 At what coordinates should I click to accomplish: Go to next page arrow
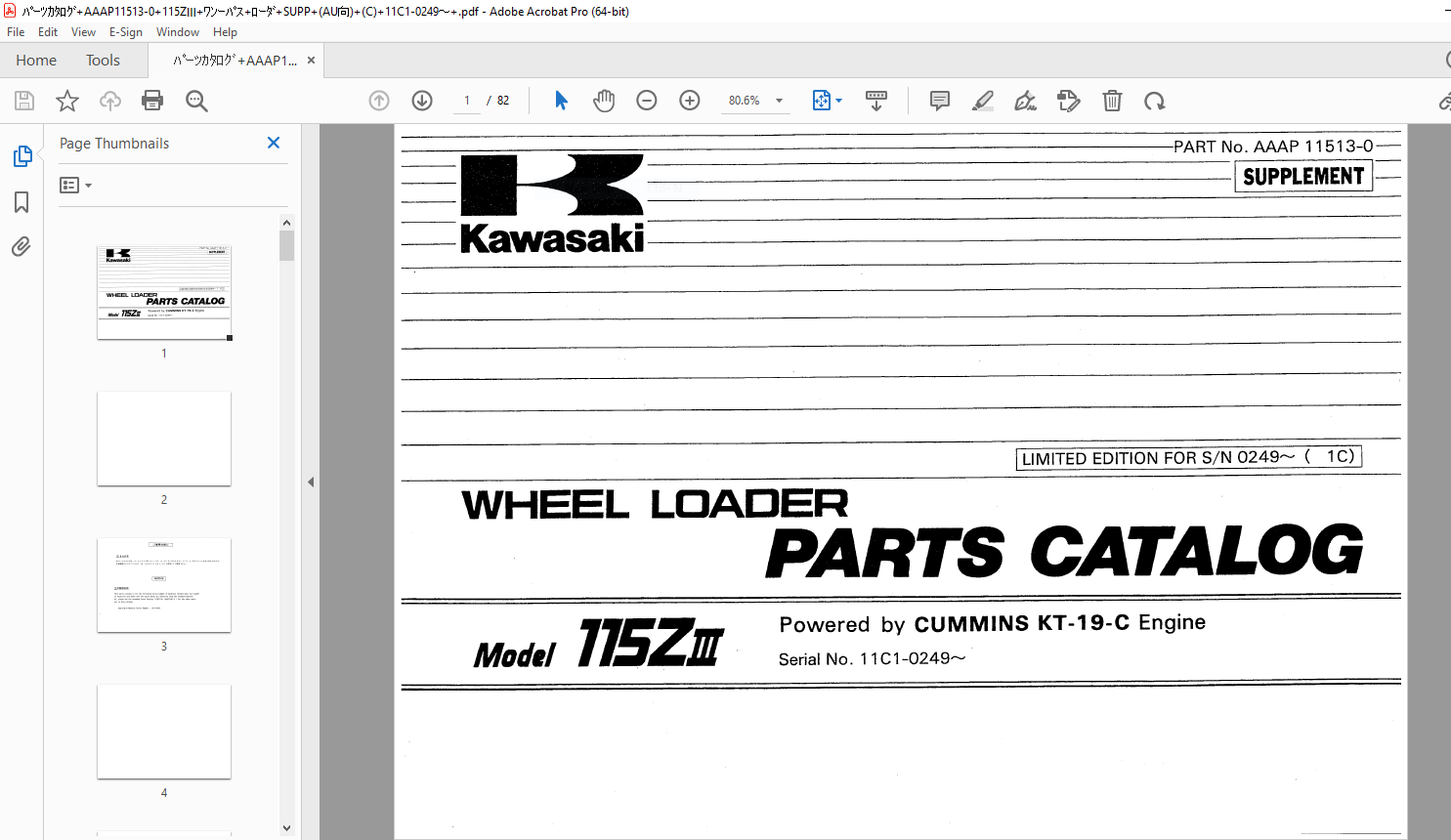[422, 101]
